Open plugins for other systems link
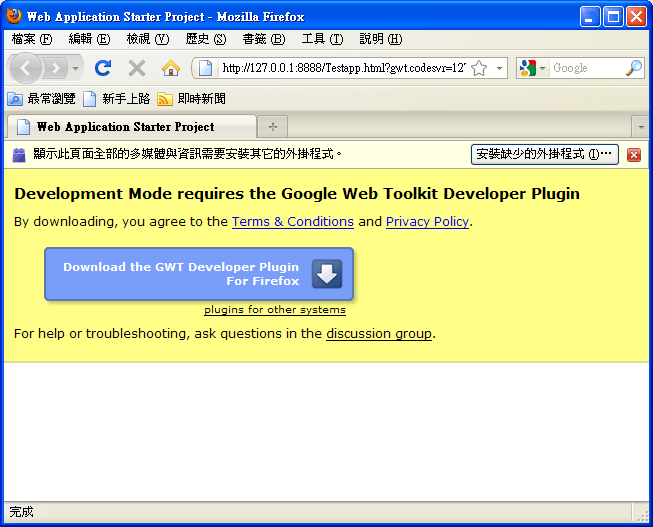The image size is (653, 527). 275,310
